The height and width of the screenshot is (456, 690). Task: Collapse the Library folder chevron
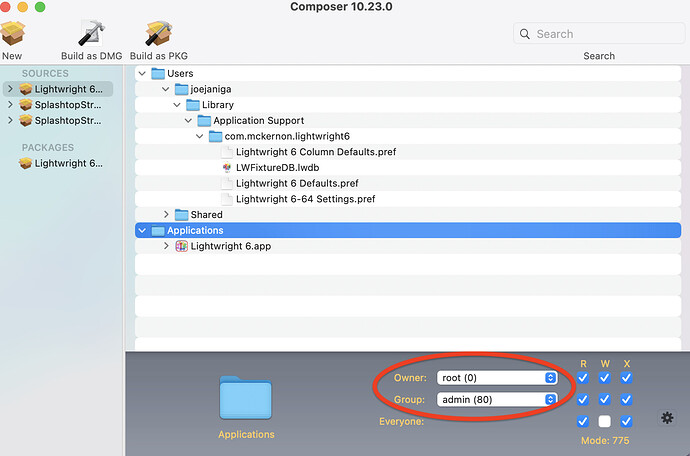[x=177, y=105]
